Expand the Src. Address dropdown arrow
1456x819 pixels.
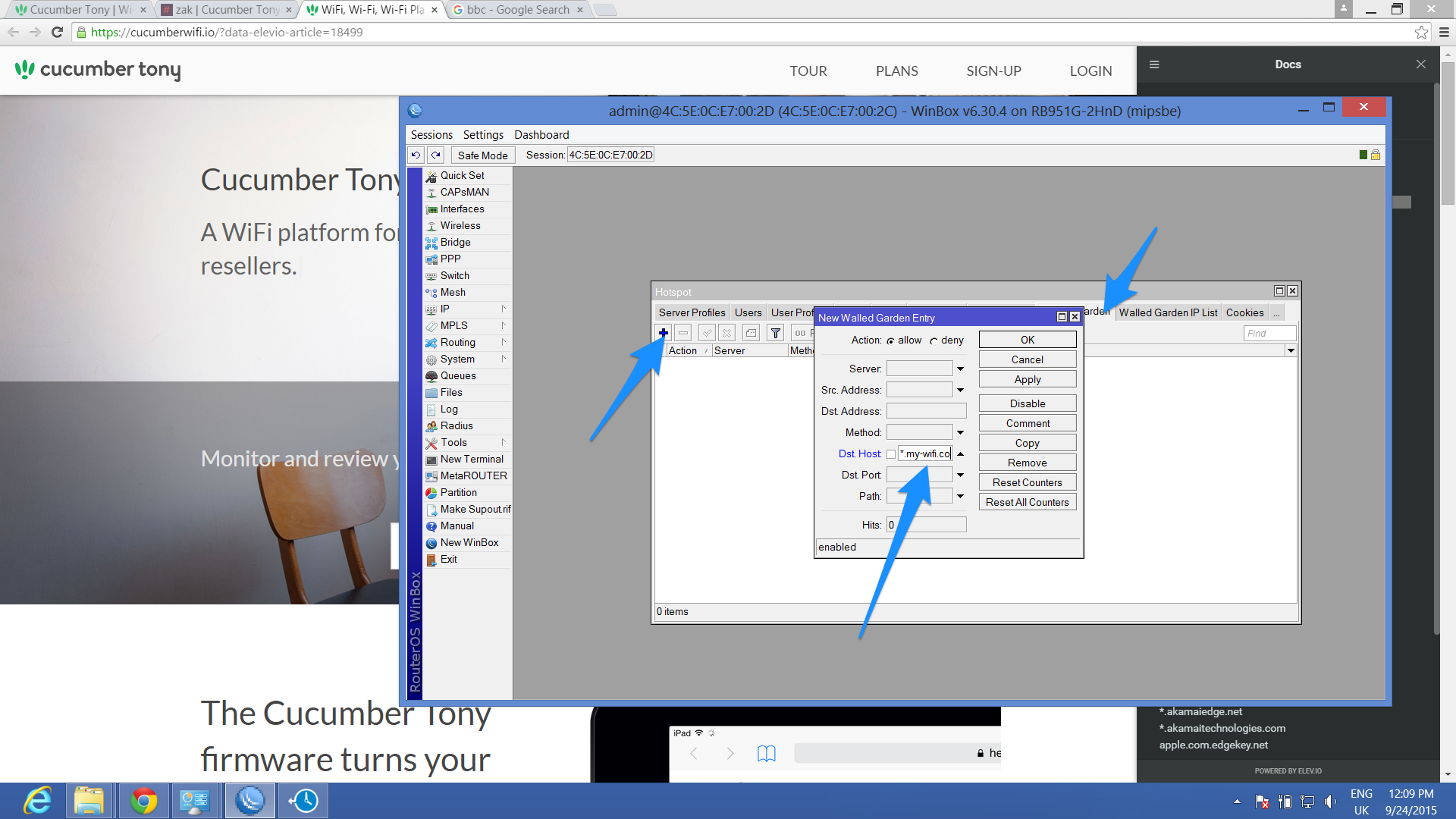point(960,390)
